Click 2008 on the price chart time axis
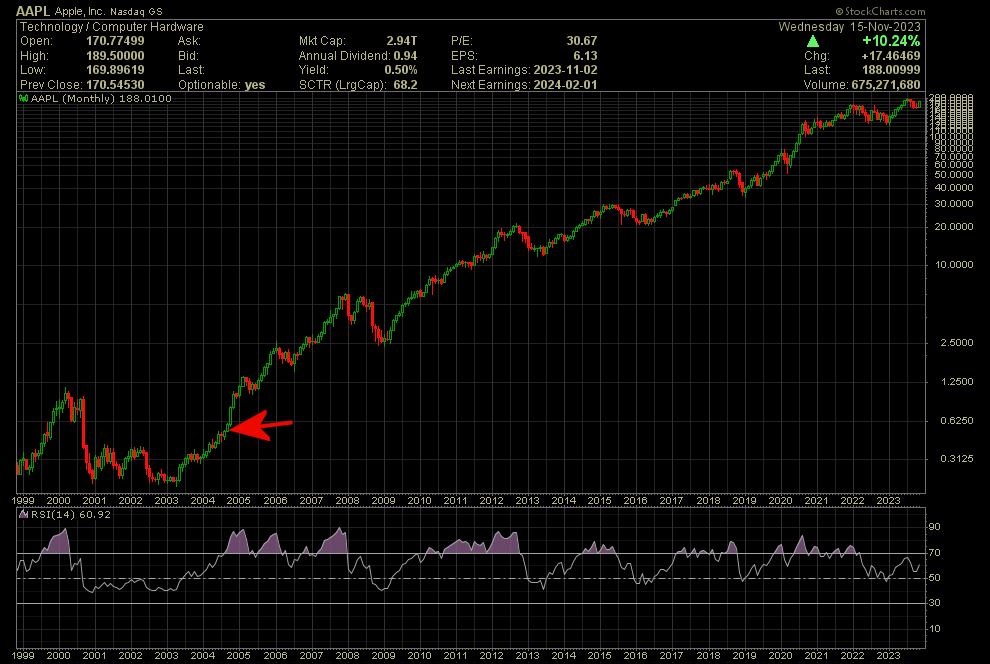This screenshot has width=990, height=664. (x=347, y=501)
